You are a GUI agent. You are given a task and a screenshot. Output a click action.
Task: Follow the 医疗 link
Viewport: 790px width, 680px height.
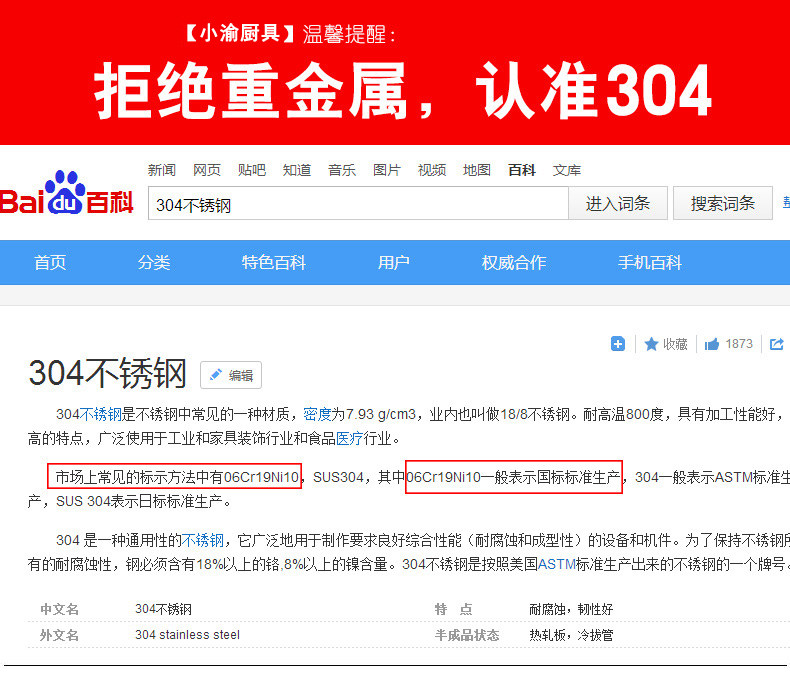point(349,439)
